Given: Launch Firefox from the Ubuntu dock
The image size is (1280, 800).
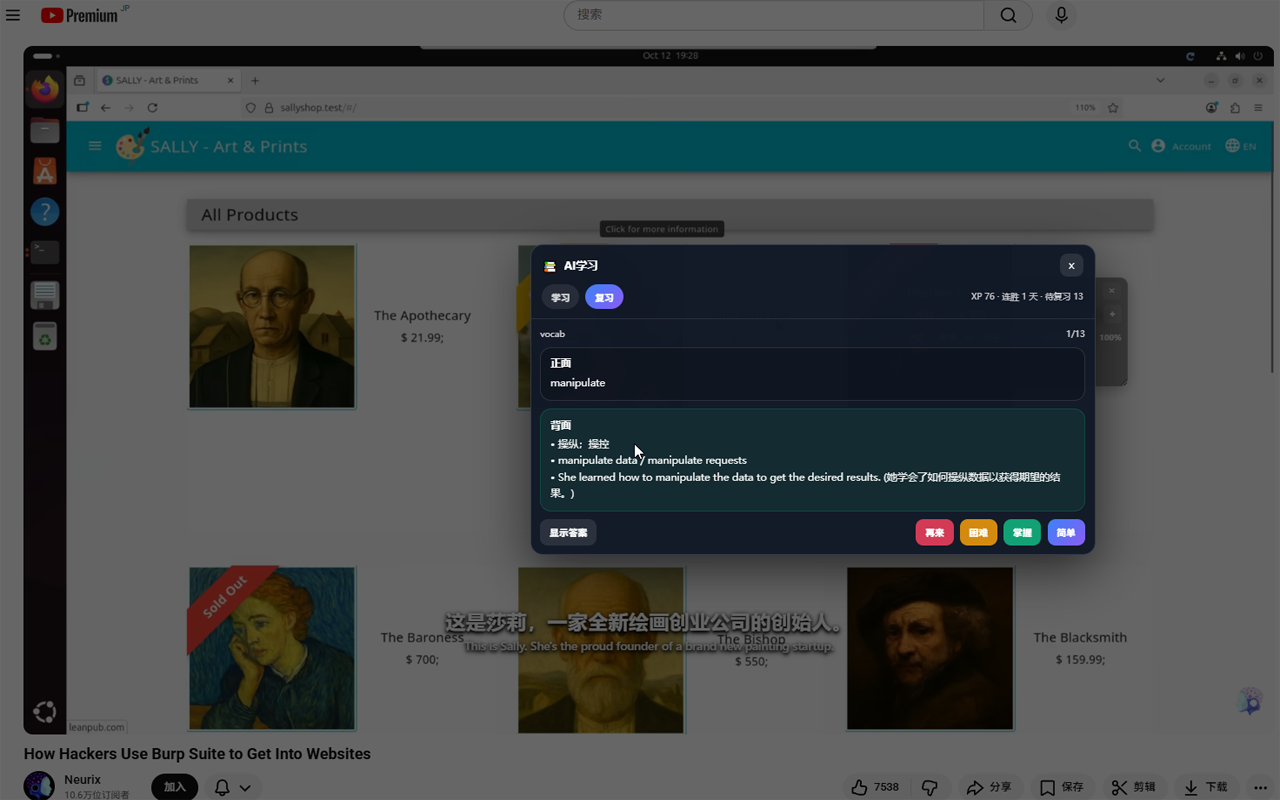Looking at the screenshot, I should coord(44,89).
